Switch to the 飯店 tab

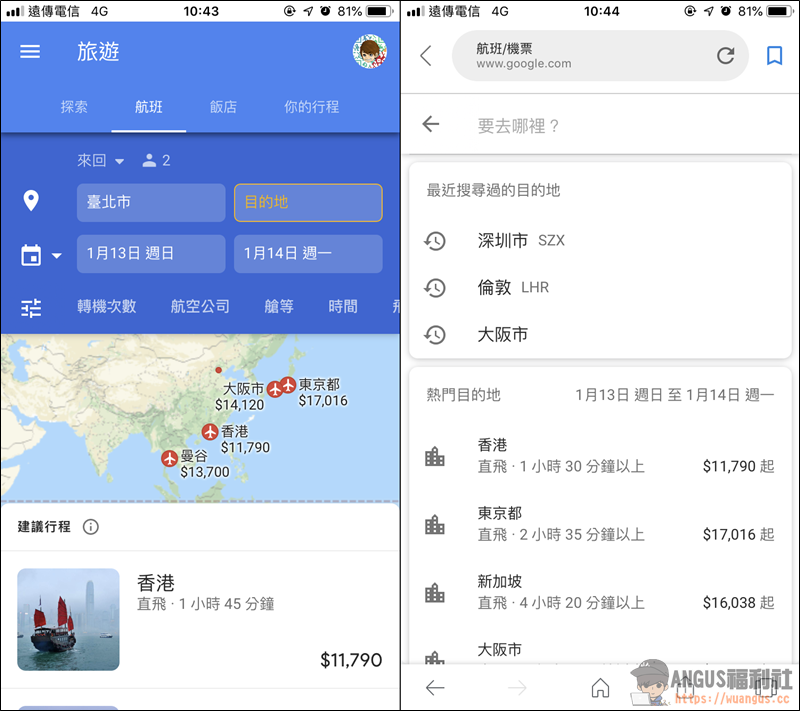pos(223,107)
